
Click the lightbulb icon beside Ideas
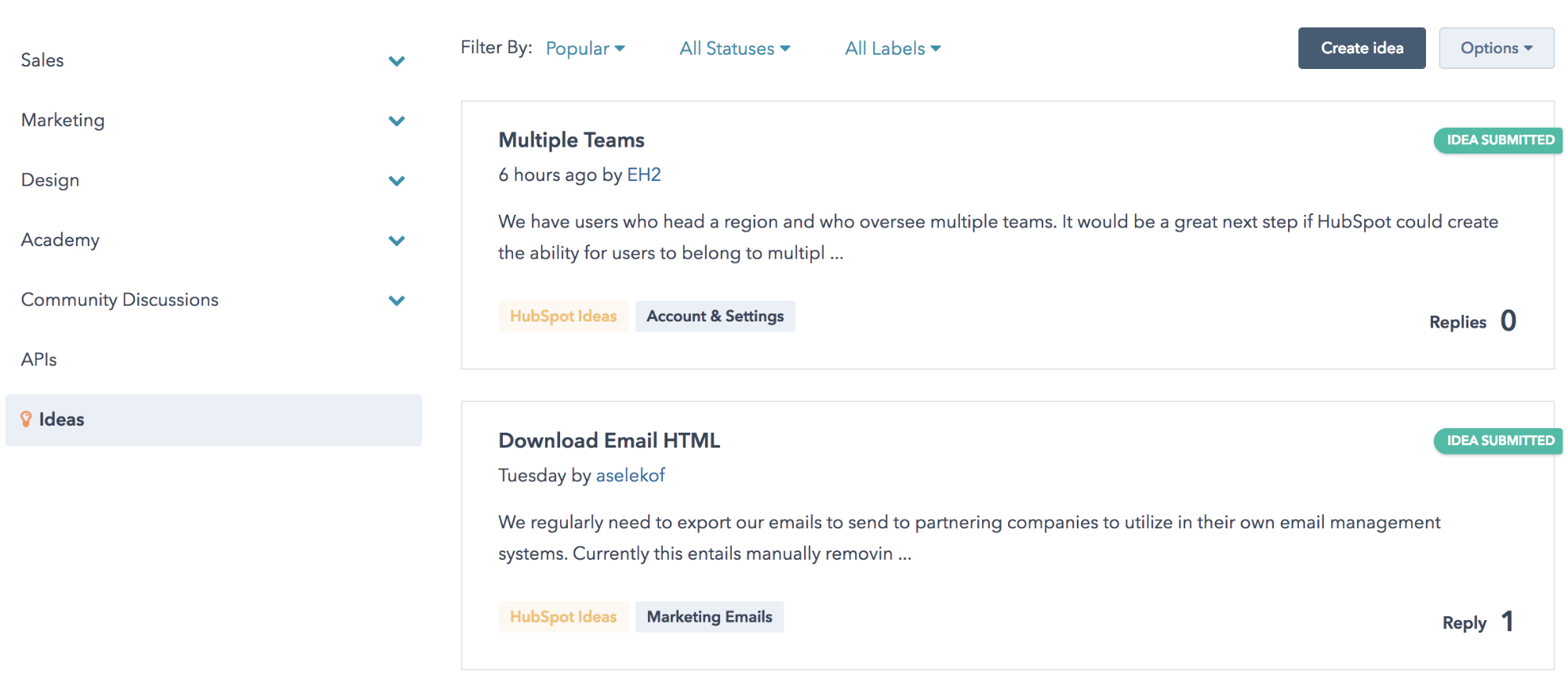(26, 419)
